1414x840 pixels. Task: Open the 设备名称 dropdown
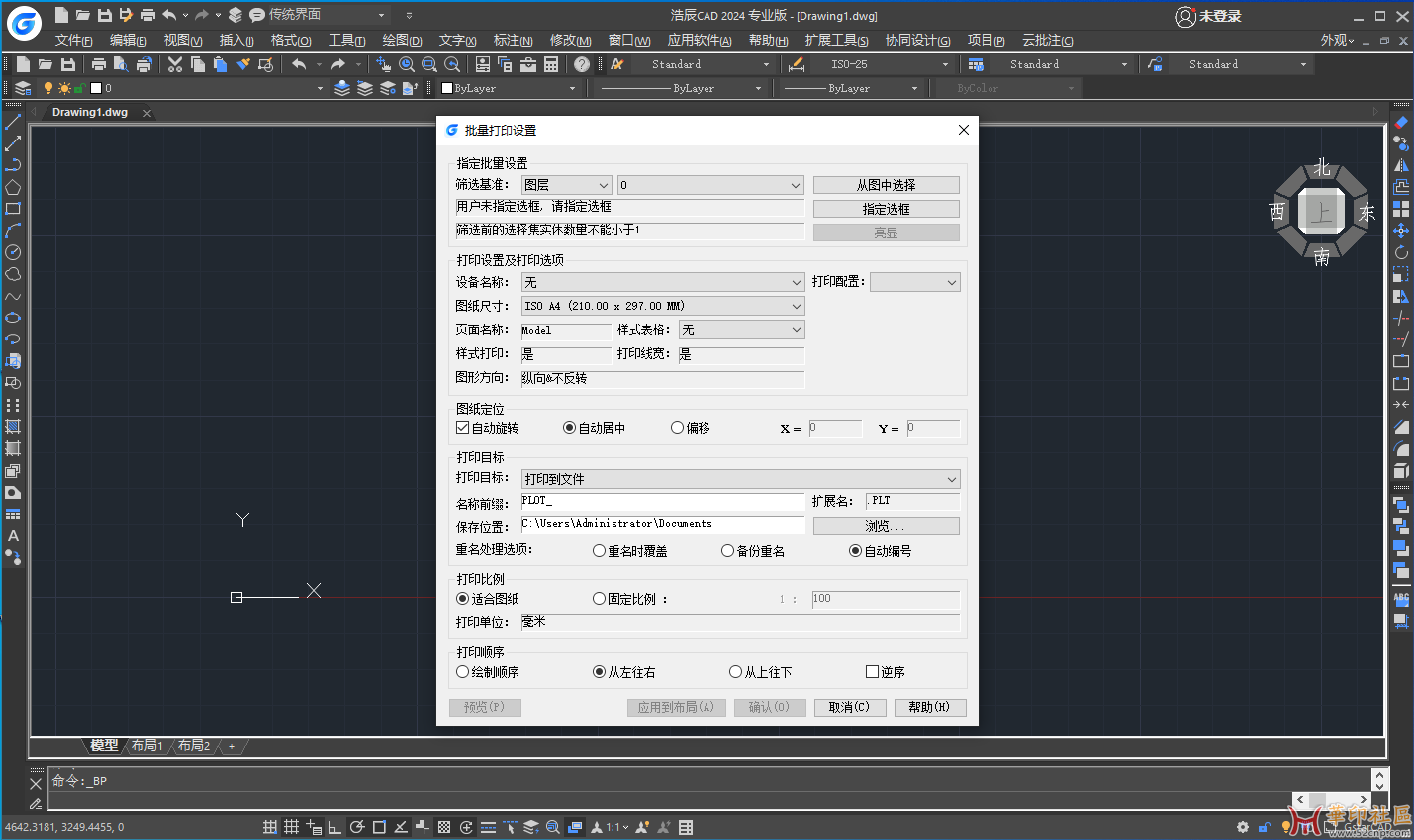point(663,282)
